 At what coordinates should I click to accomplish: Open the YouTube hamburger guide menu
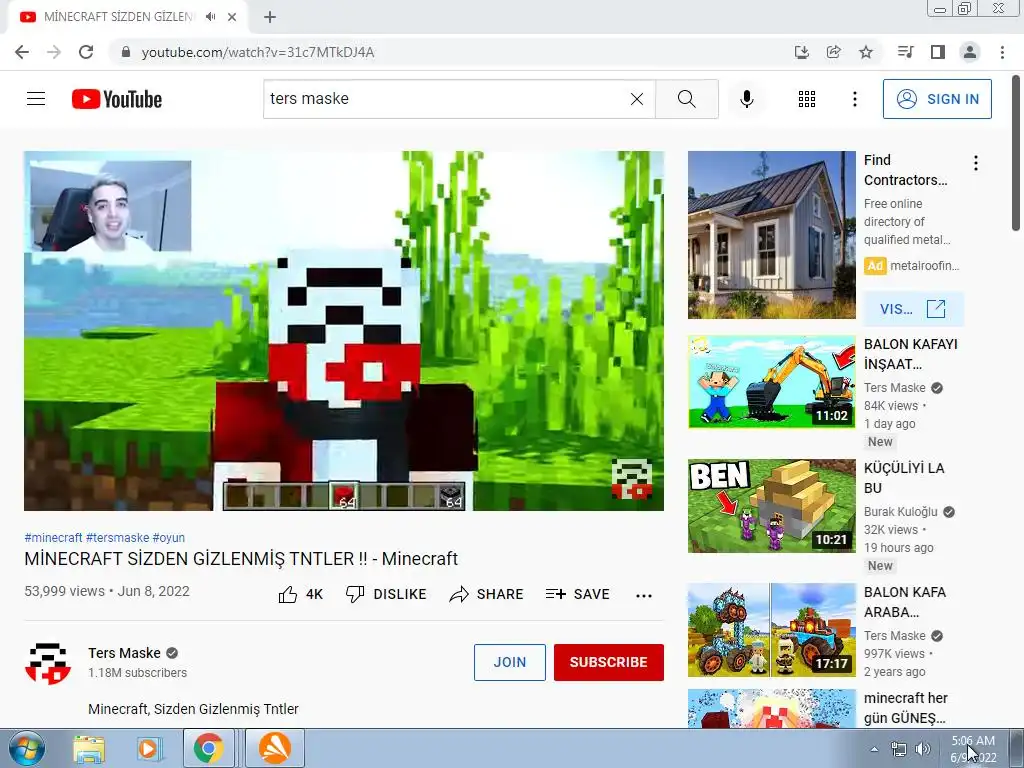pos(36,99)
